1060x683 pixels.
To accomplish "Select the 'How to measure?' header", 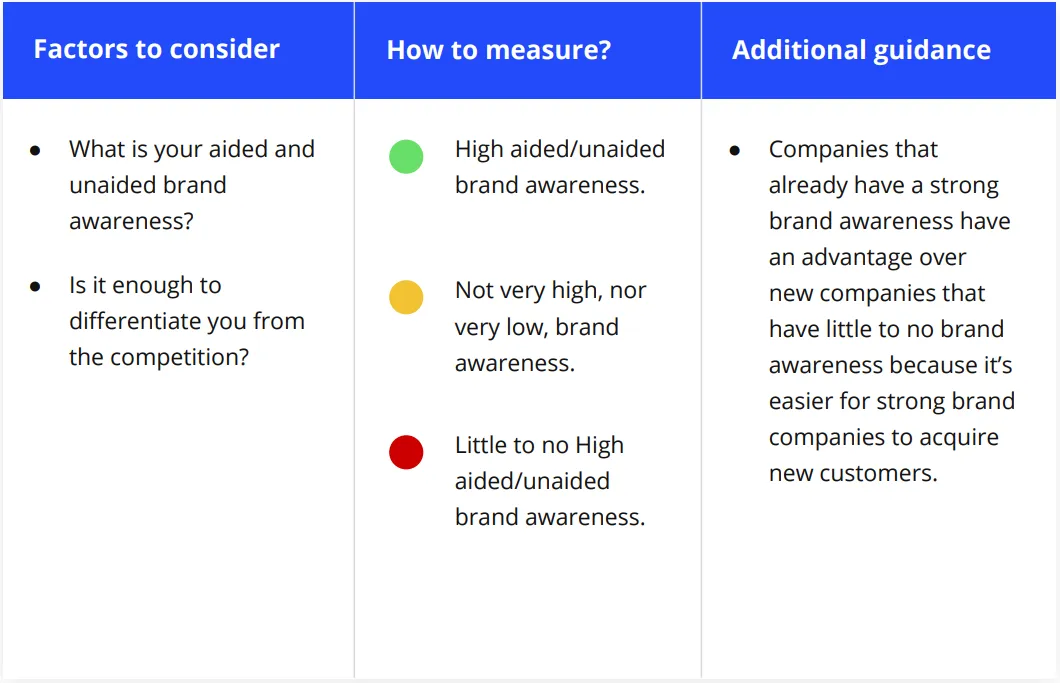I will click(x=499, y=50).
